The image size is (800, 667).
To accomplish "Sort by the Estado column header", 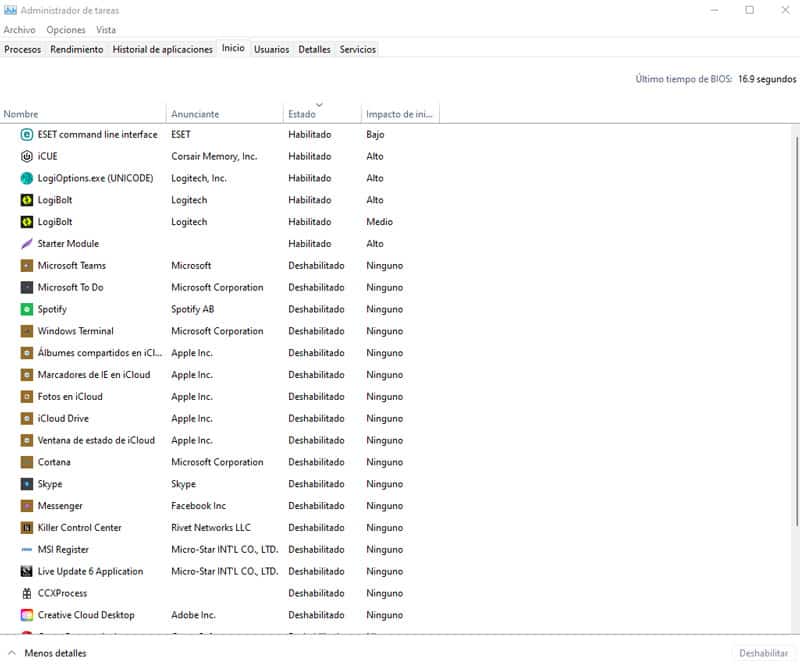I will (322, 114).
